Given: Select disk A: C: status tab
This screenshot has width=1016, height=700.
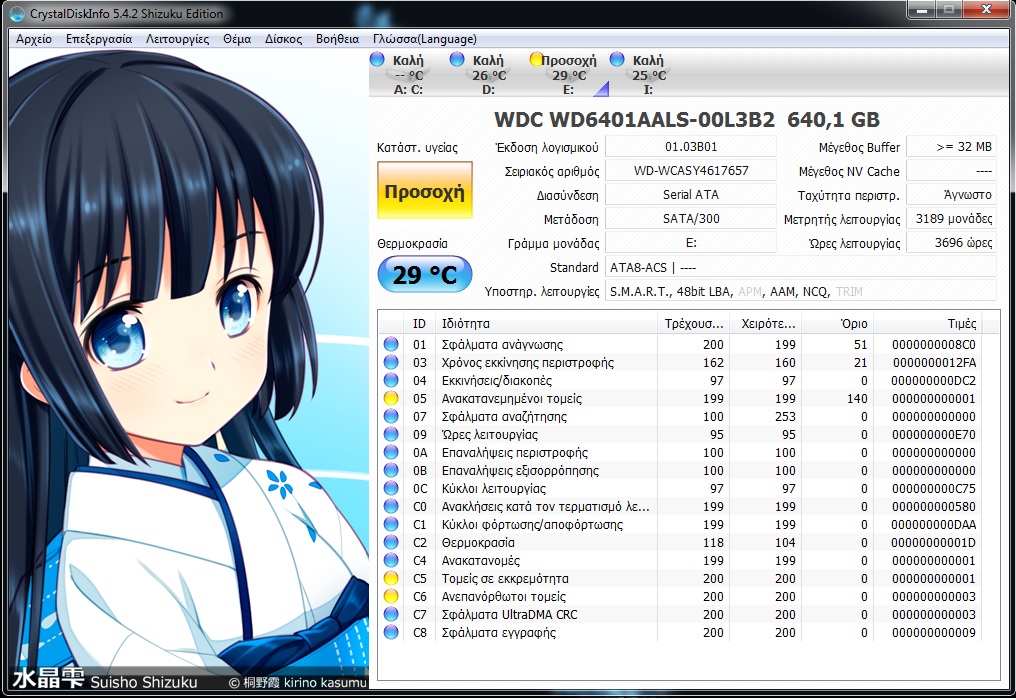Looking at the screenshot, I should coord(408,75).
